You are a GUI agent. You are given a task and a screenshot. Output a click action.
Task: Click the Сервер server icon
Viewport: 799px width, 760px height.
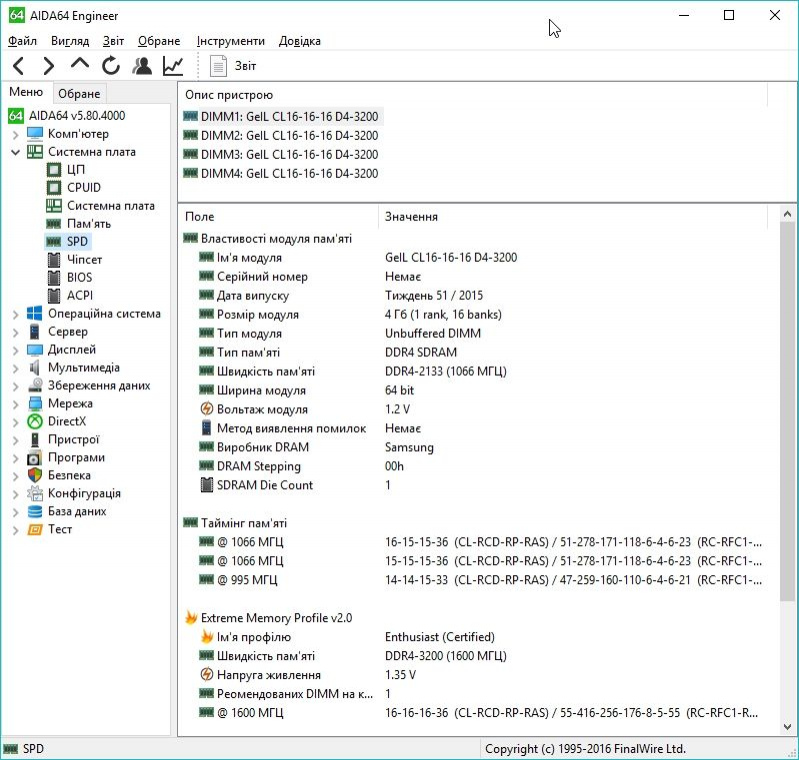click(x=35, y=332)
